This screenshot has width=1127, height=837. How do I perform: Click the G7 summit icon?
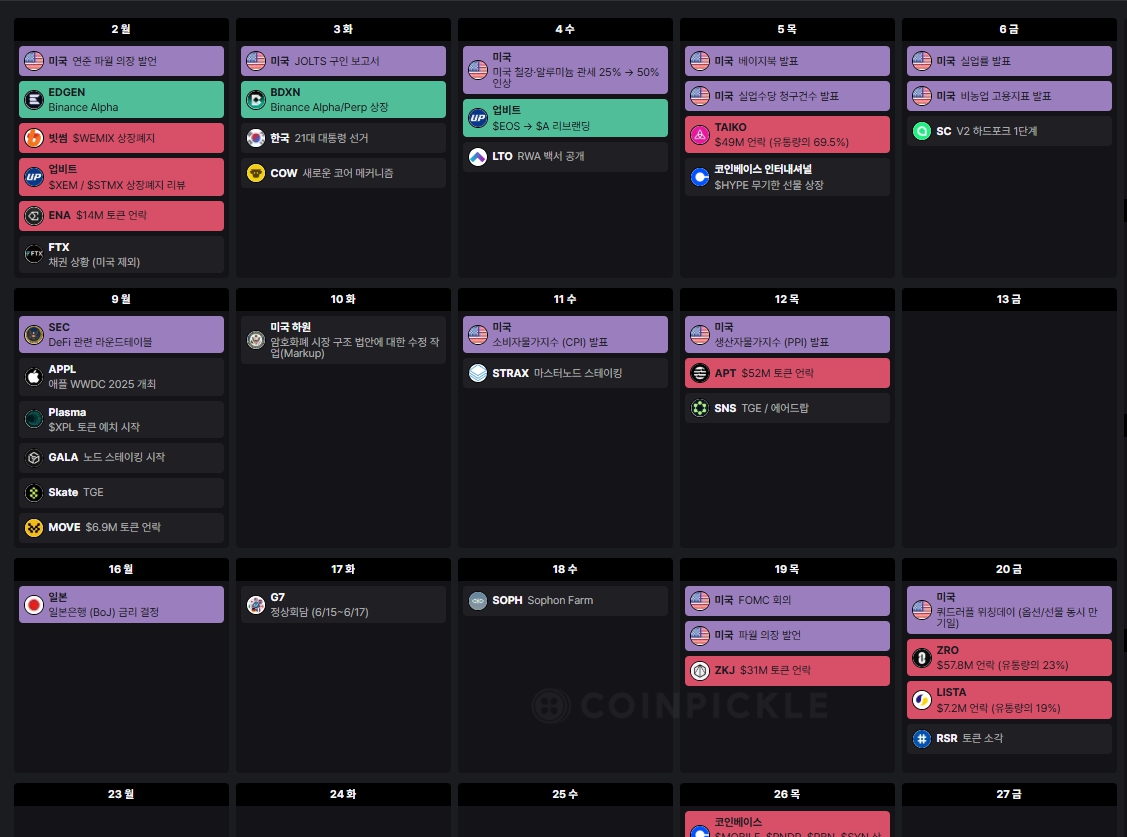[x=256, y=605]
